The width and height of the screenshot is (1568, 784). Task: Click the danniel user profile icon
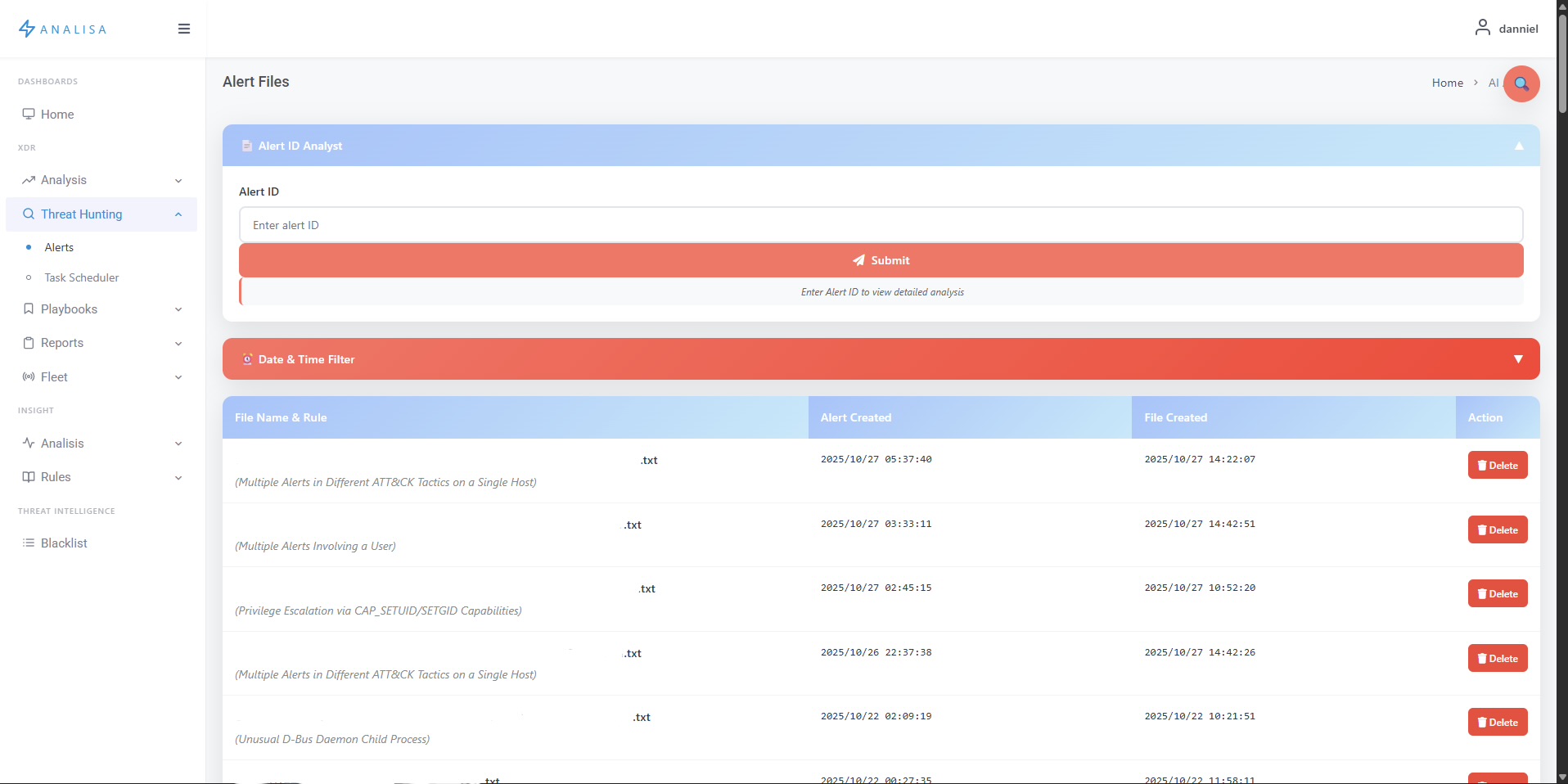click(1482, 27)
